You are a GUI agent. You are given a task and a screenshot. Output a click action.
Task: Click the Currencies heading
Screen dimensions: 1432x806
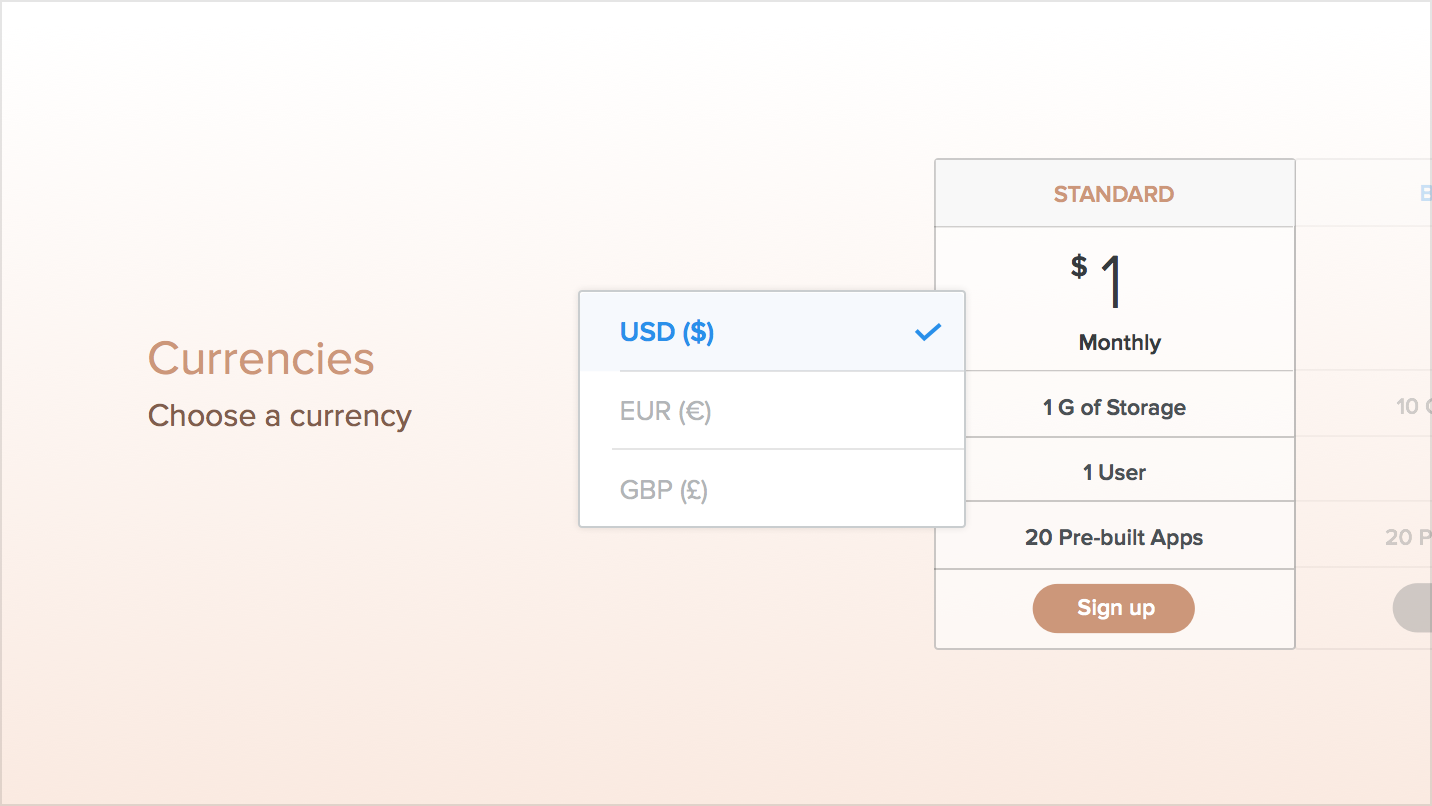tap(261, 358)
